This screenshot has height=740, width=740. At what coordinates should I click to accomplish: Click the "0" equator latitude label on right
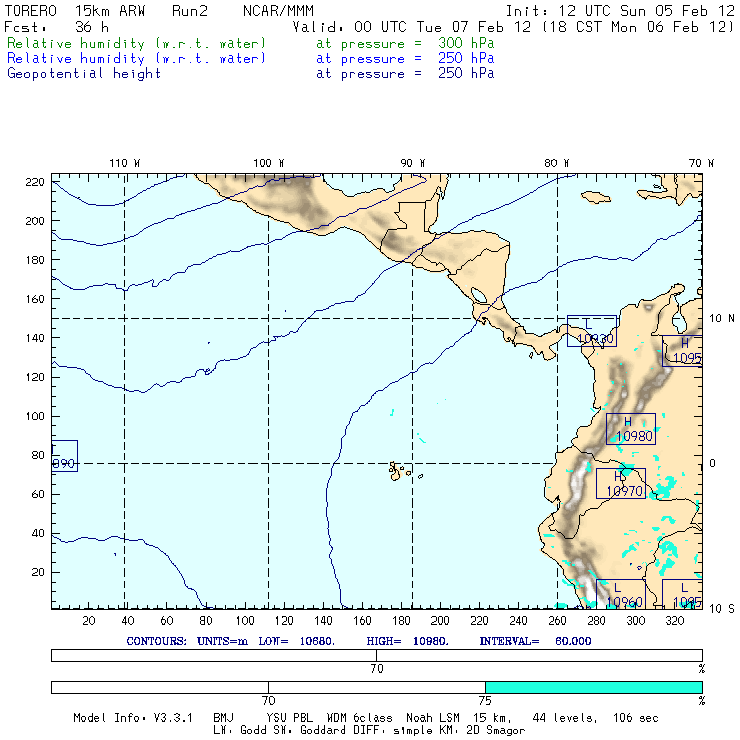click(713, 463)
